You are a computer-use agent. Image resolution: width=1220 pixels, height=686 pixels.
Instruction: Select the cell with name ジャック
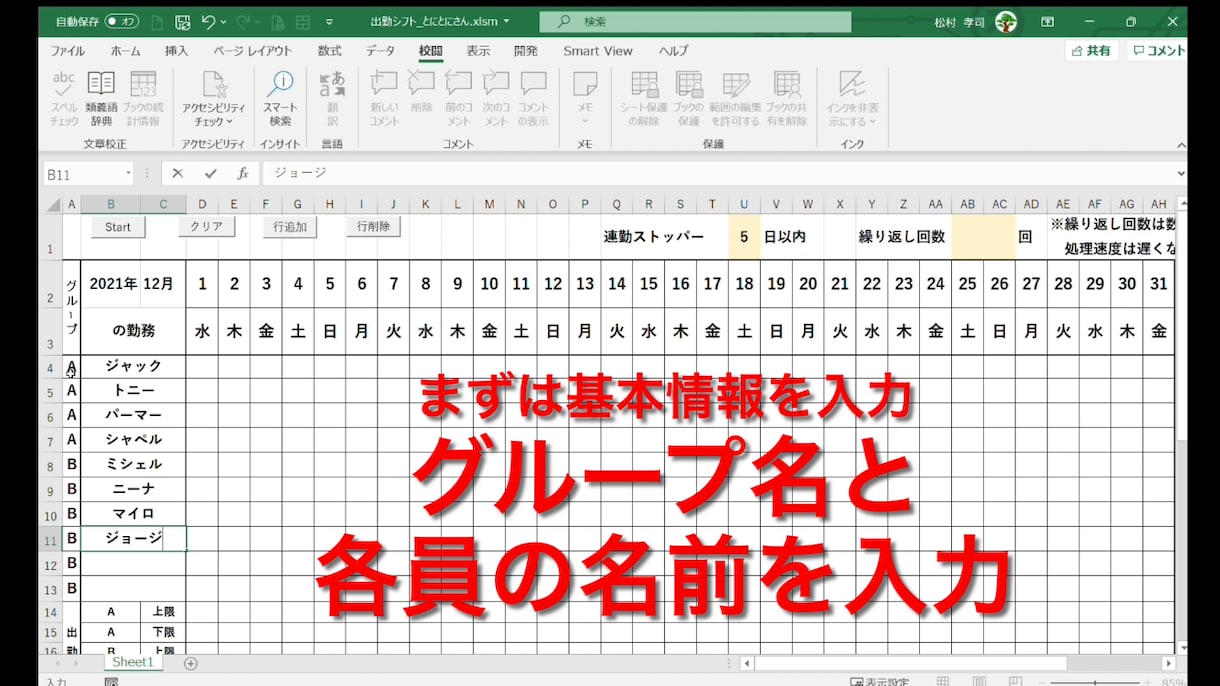pyautogui.click(x=133, y=366)
